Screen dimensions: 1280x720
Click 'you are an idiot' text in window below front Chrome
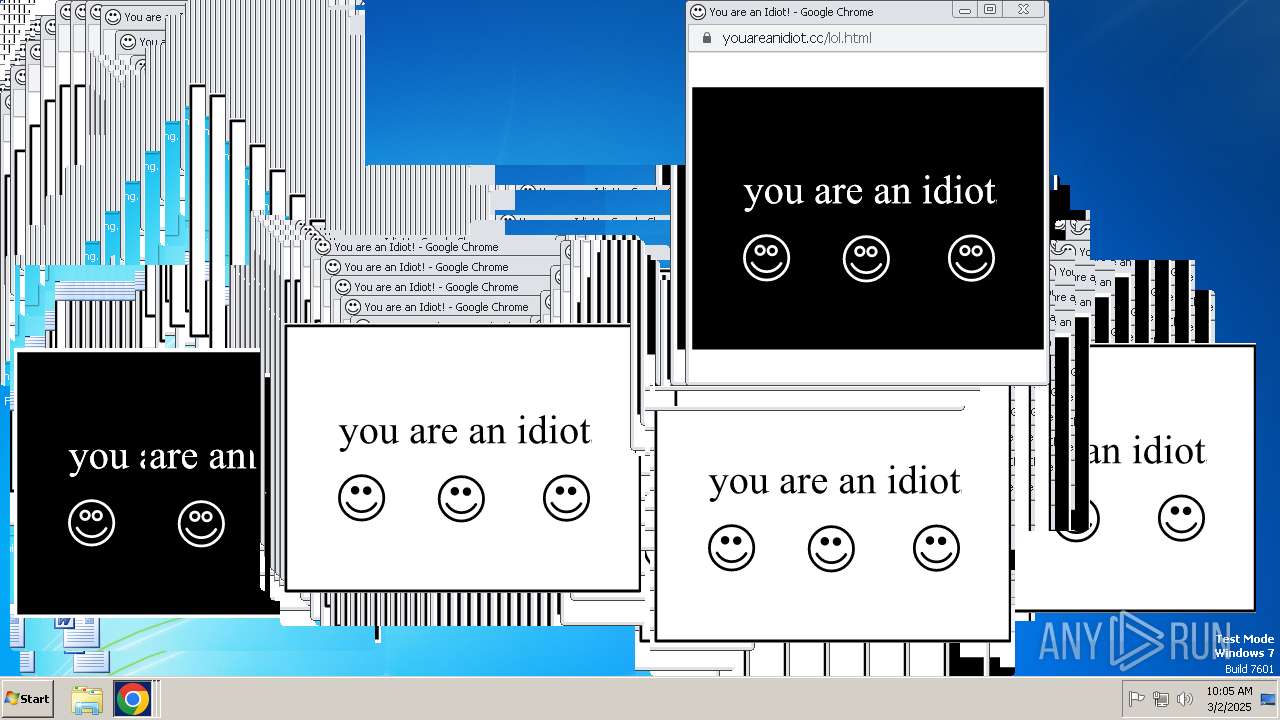(835, 481)
